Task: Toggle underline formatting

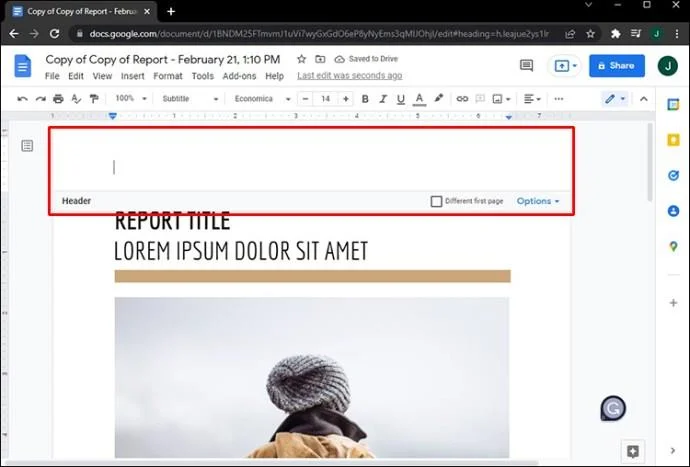Action: 400,99
